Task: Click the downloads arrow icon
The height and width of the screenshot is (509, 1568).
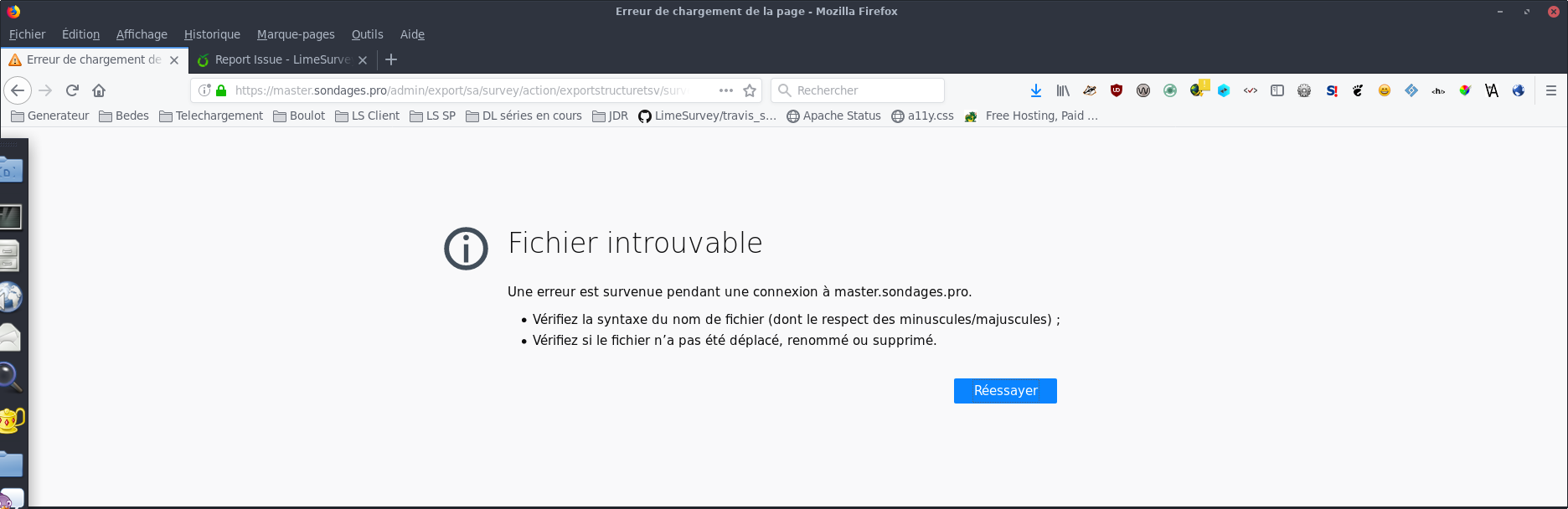Action: coord(1036,90)
